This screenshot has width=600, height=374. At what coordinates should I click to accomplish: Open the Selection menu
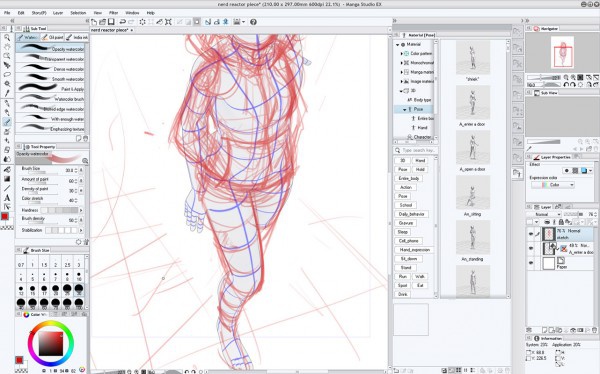pyautogui.click(x=78, y=13)
